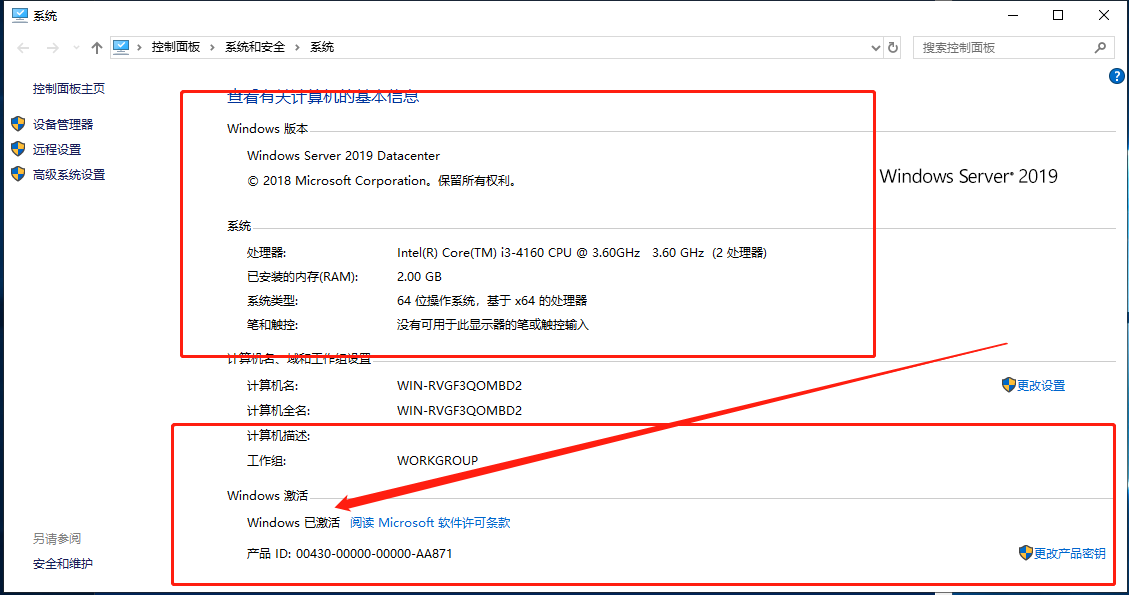Open the recent locations dropdown arrow
Screen dimensions: 1129x595
tap(76, 48)
